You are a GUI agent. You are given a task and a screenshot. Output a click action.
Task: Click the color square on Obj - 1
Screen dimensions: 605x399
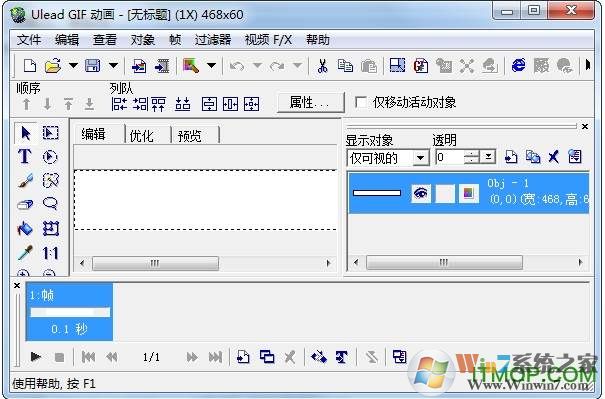click(468, 193)
